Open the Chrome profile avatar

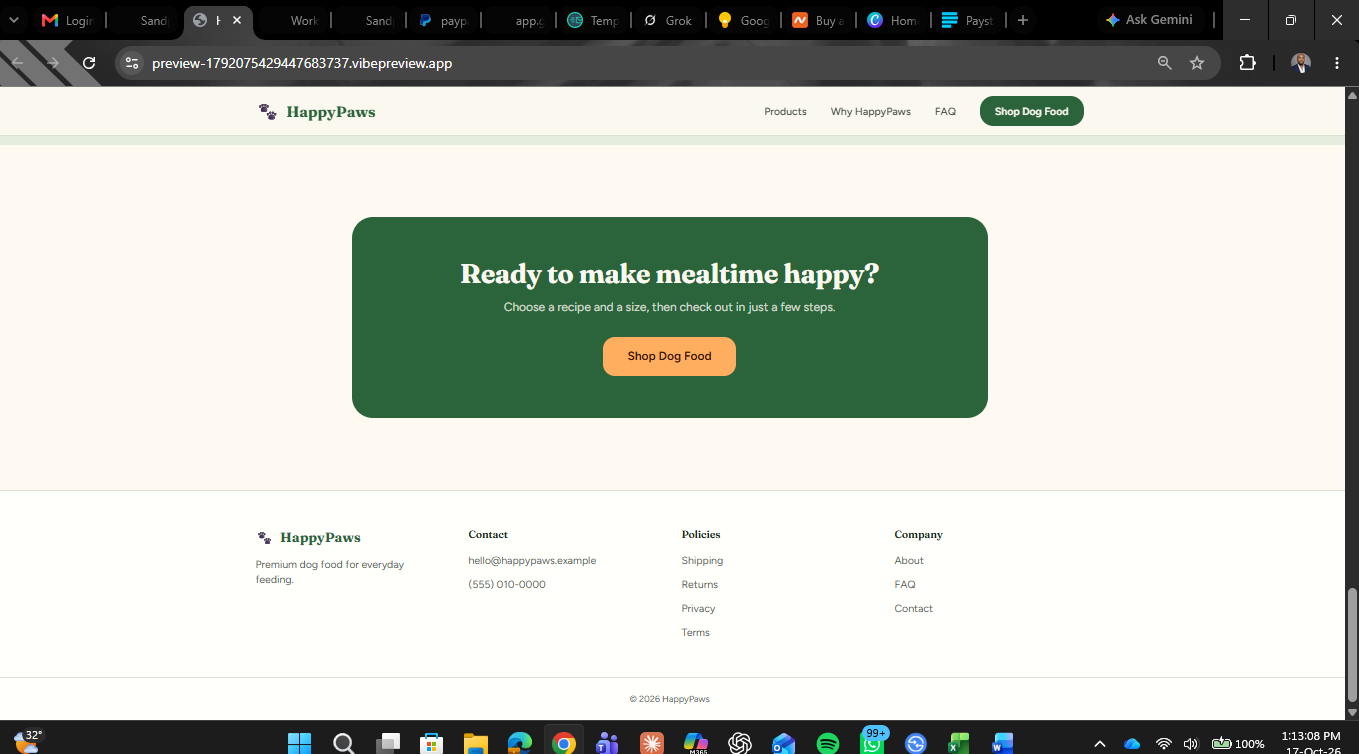click(1300, 63)
